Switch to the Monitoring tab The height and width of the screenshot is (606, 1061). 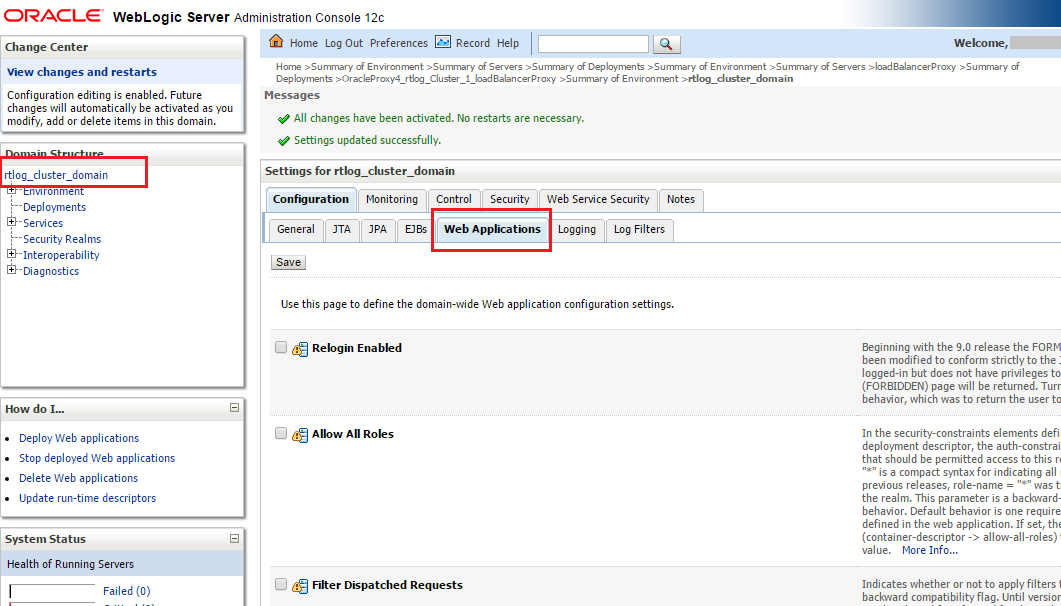(x=391, y=199)
